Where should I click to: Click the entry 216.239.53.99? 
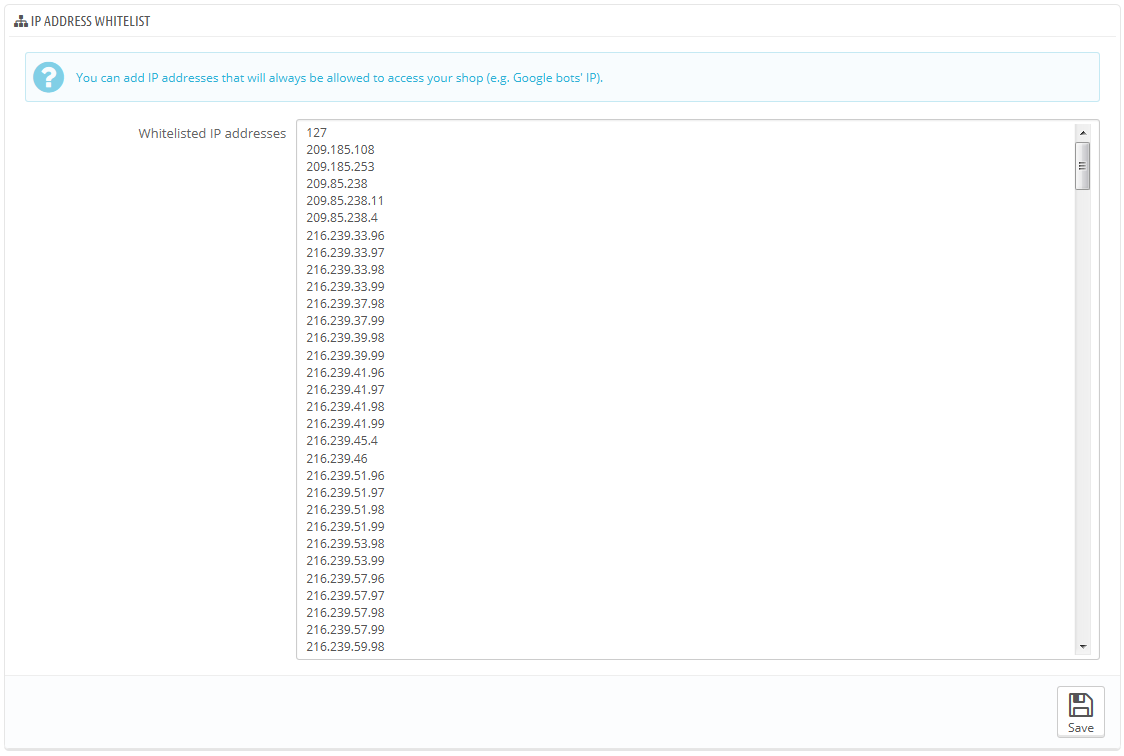(x=346, y=561)
